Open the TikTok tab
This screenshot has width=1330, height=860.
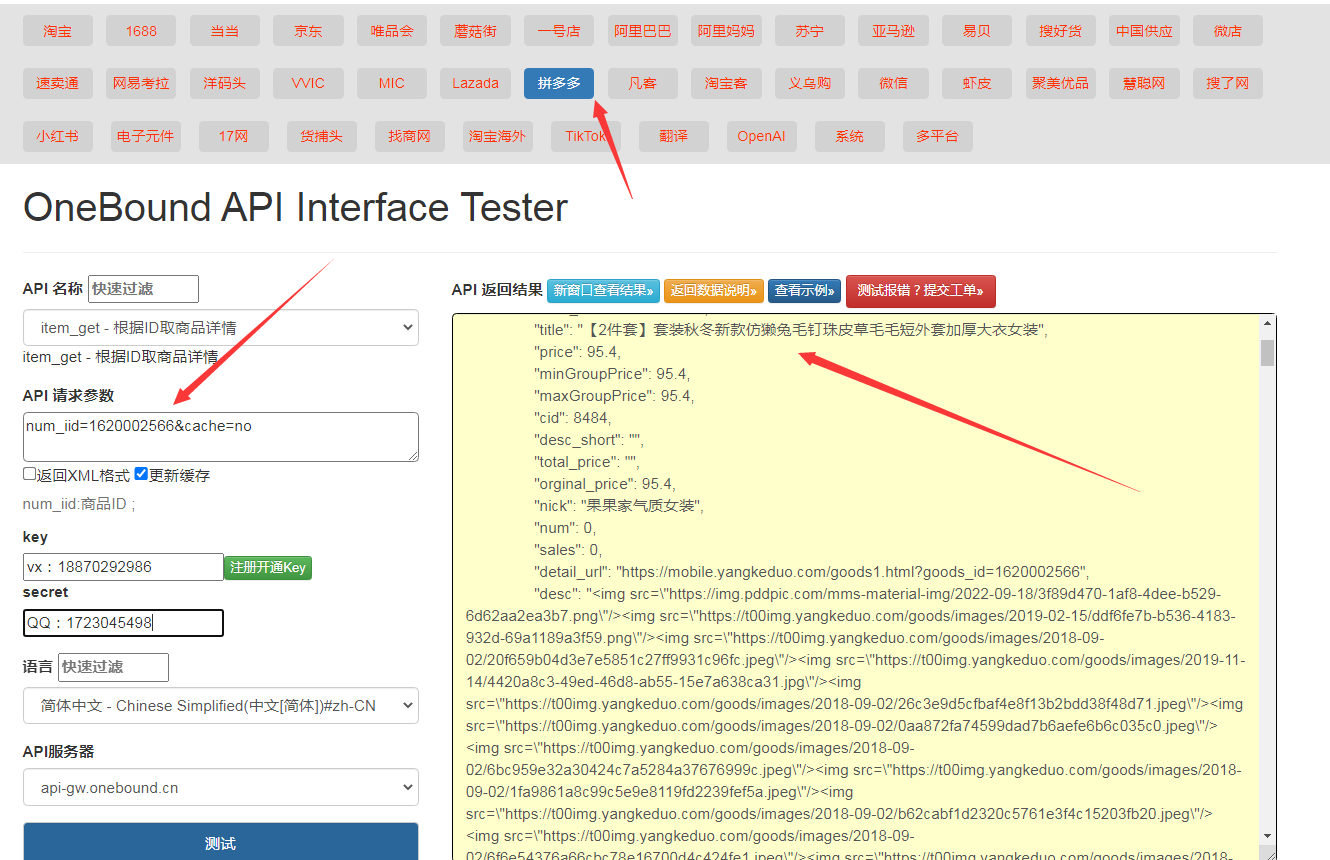585,136
